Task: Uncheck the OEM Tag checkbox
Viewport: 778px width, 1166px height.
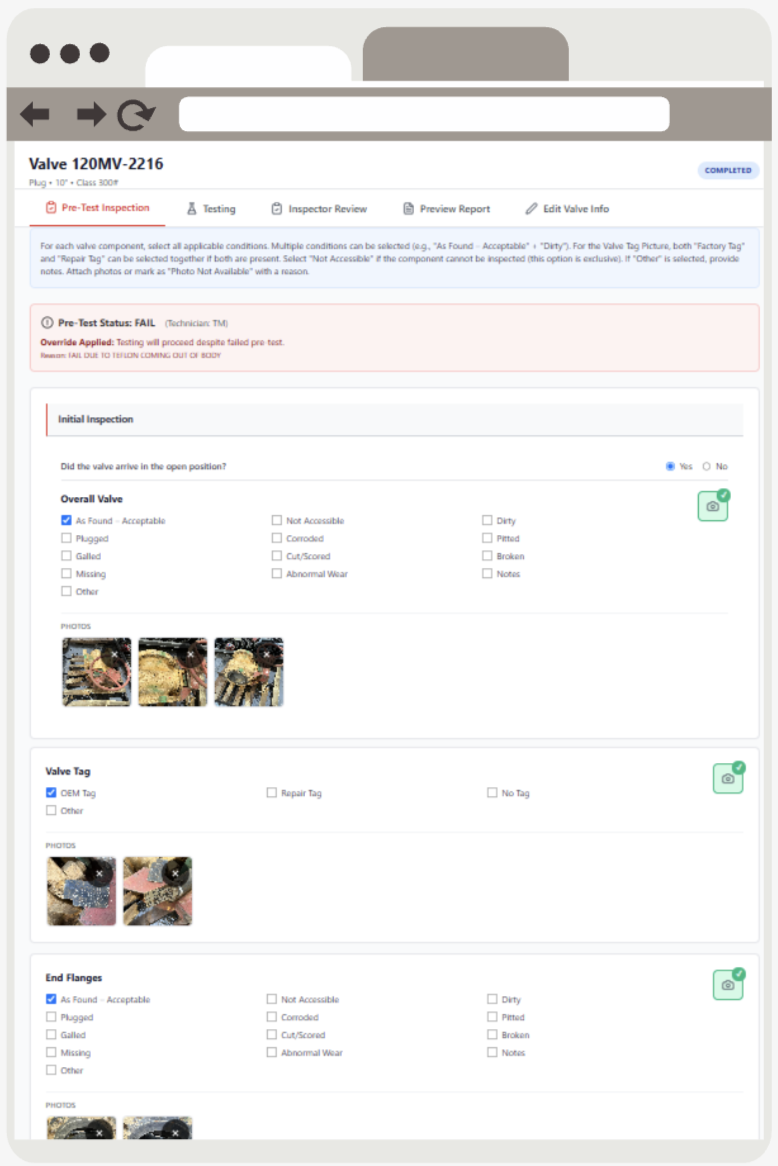Action: (x=51, y=793)
